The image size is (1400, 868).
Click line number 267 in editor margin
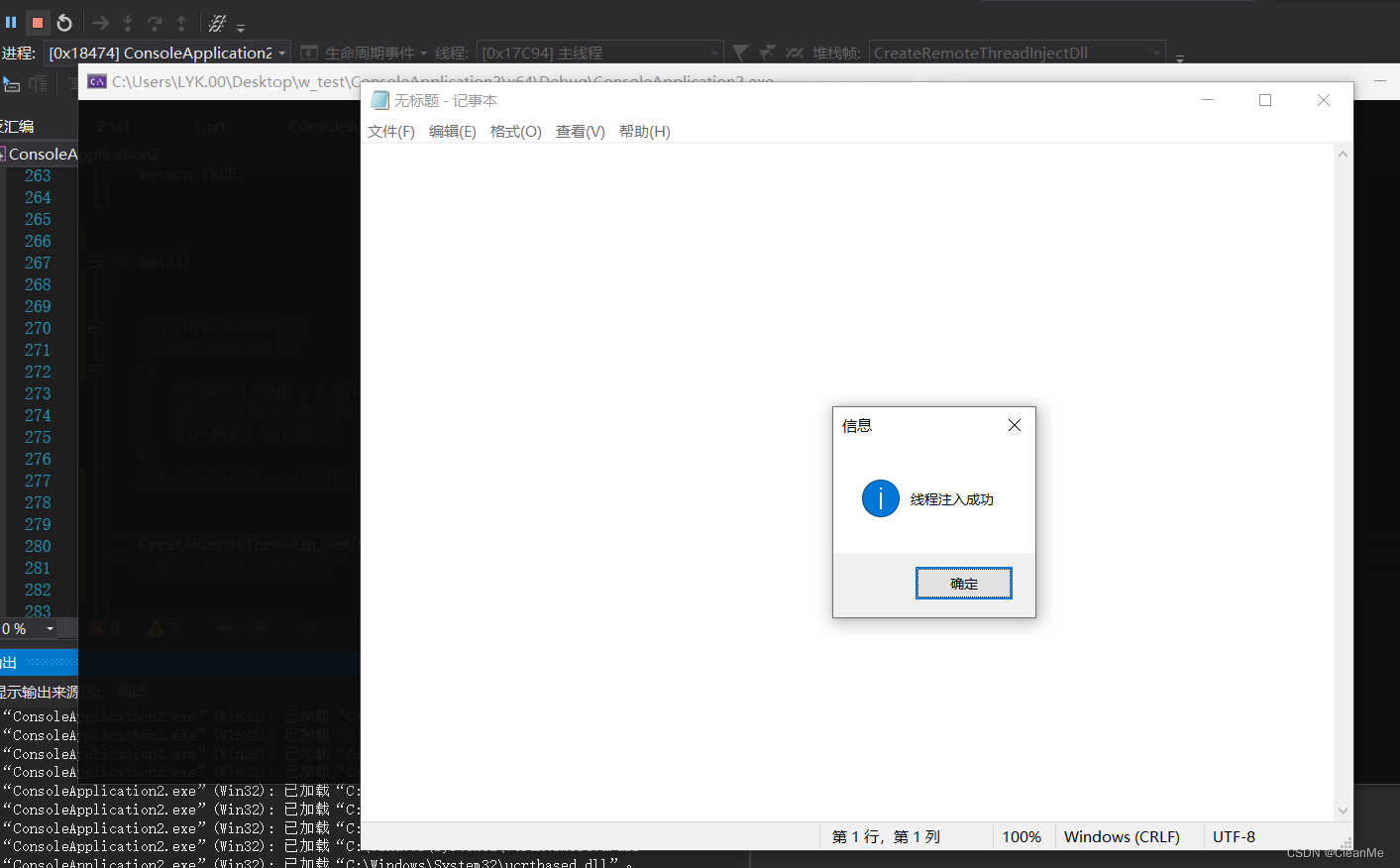[x=38, y=263]
